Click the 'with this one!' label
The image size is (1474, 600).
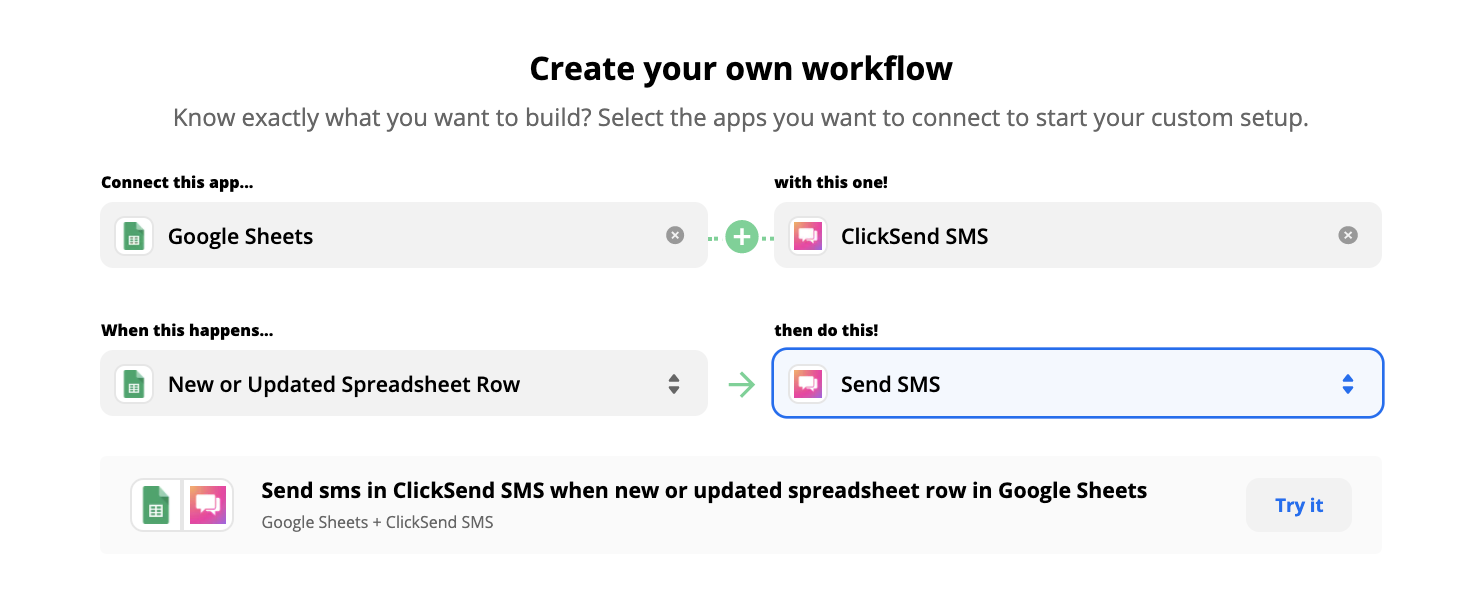click(x=831, y=183)
